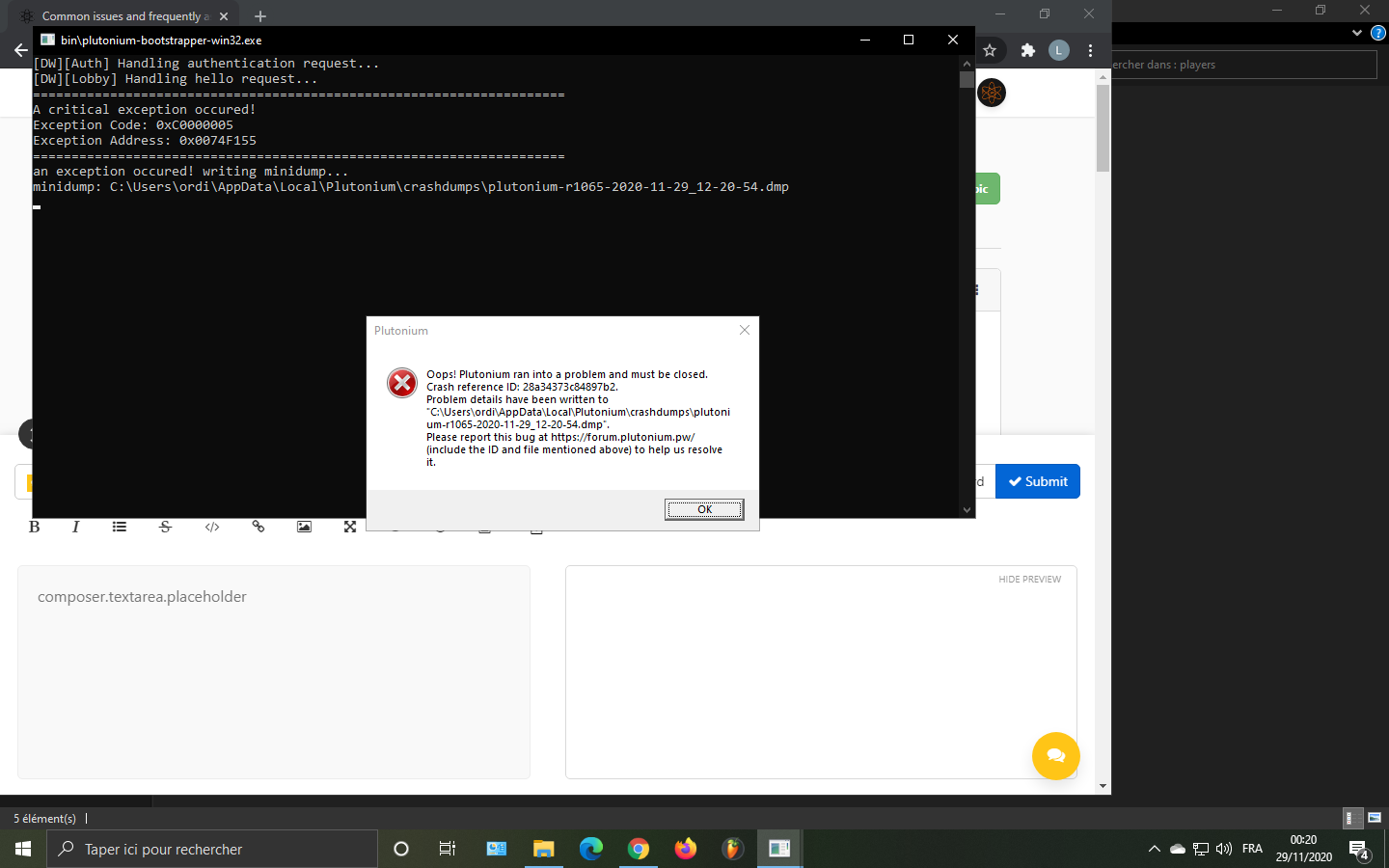Focus the File Explorer 'players' search box
This screenshot has height=868, width=1389.
pyautogui.click(x=1244, y=65)
